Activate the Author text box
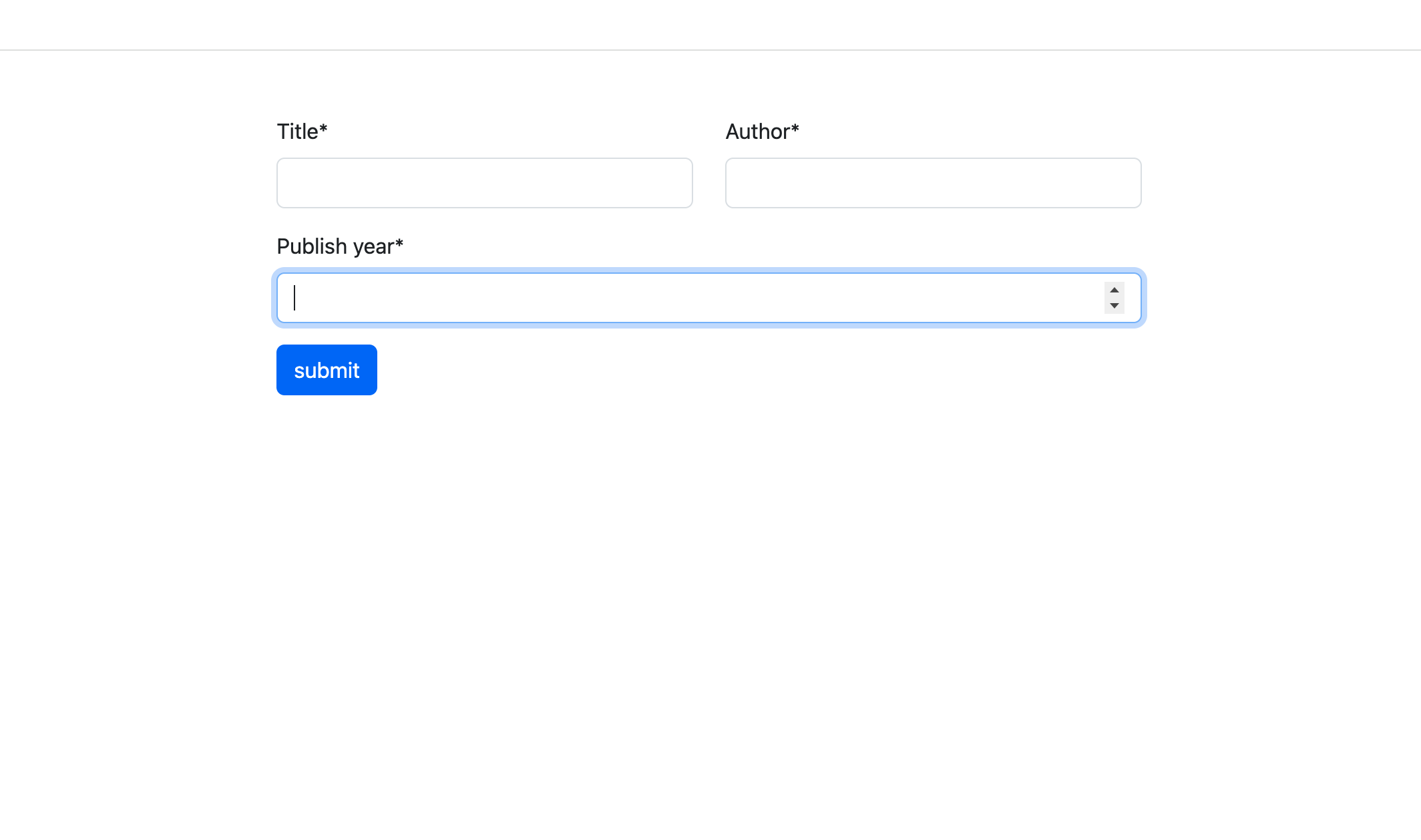This screenshot has height=840, width=1421. click(932, 182)
